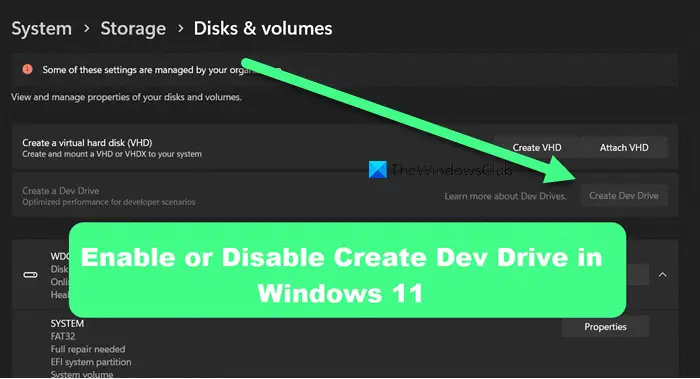Click the orange organization warning icon
The image size is (700, 379).
click(x=27, y=69)
